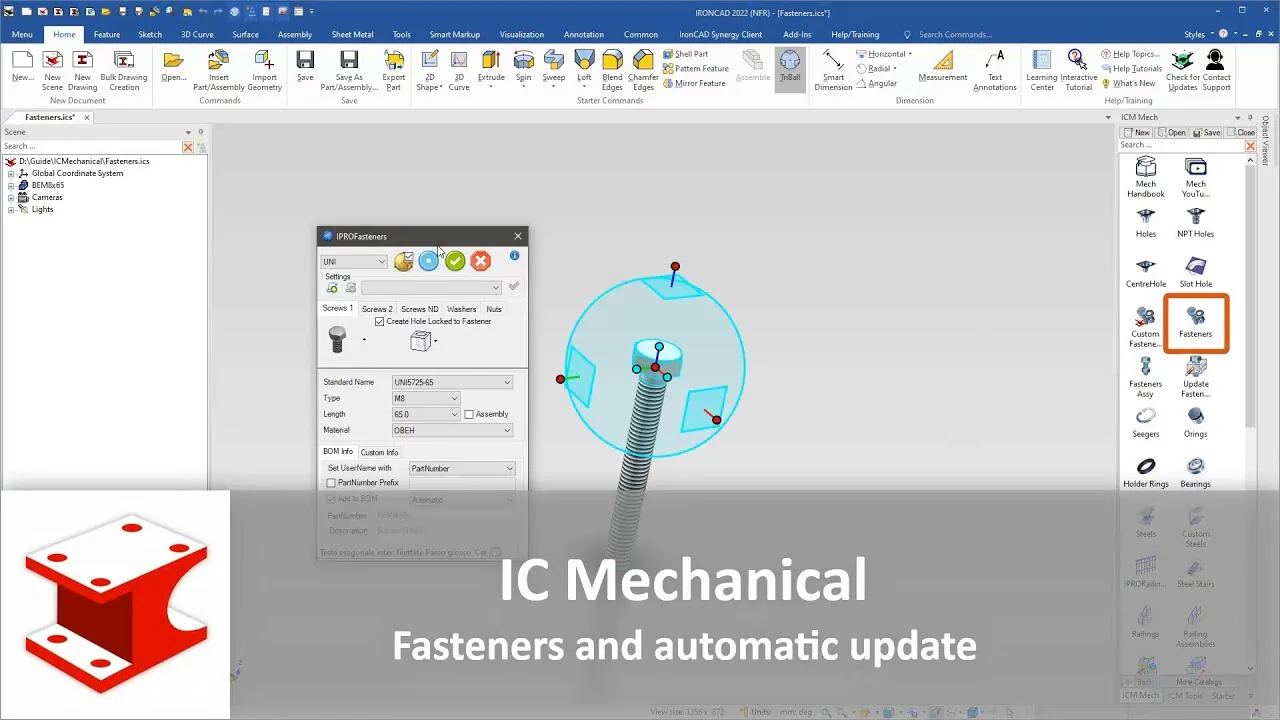Open the Sheet Metal ribbon tab
The image size is (1280, 720).
[x=352, y=34]
